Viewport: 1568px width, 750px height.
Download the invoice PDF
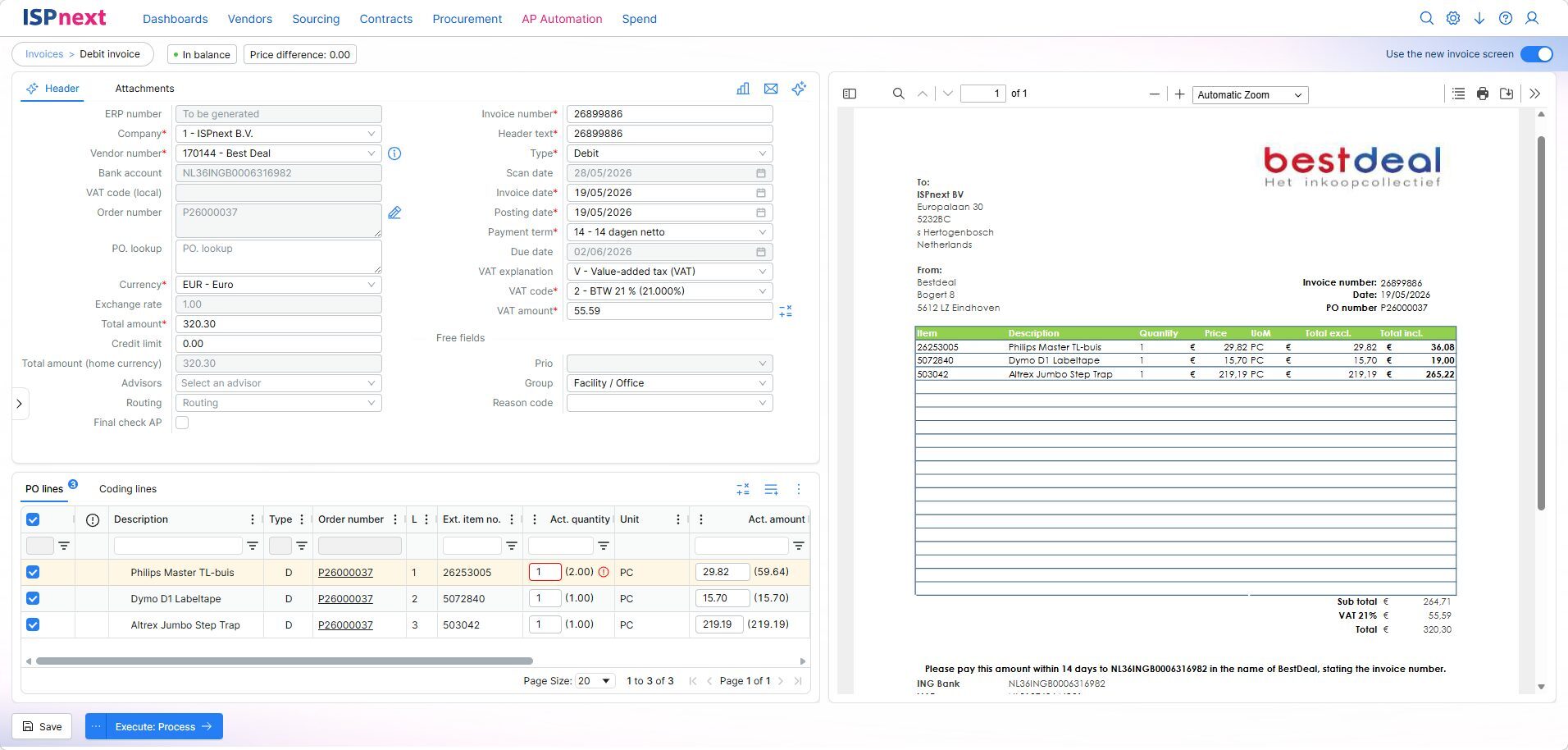pyautogui.click(x=1506, y=94)
